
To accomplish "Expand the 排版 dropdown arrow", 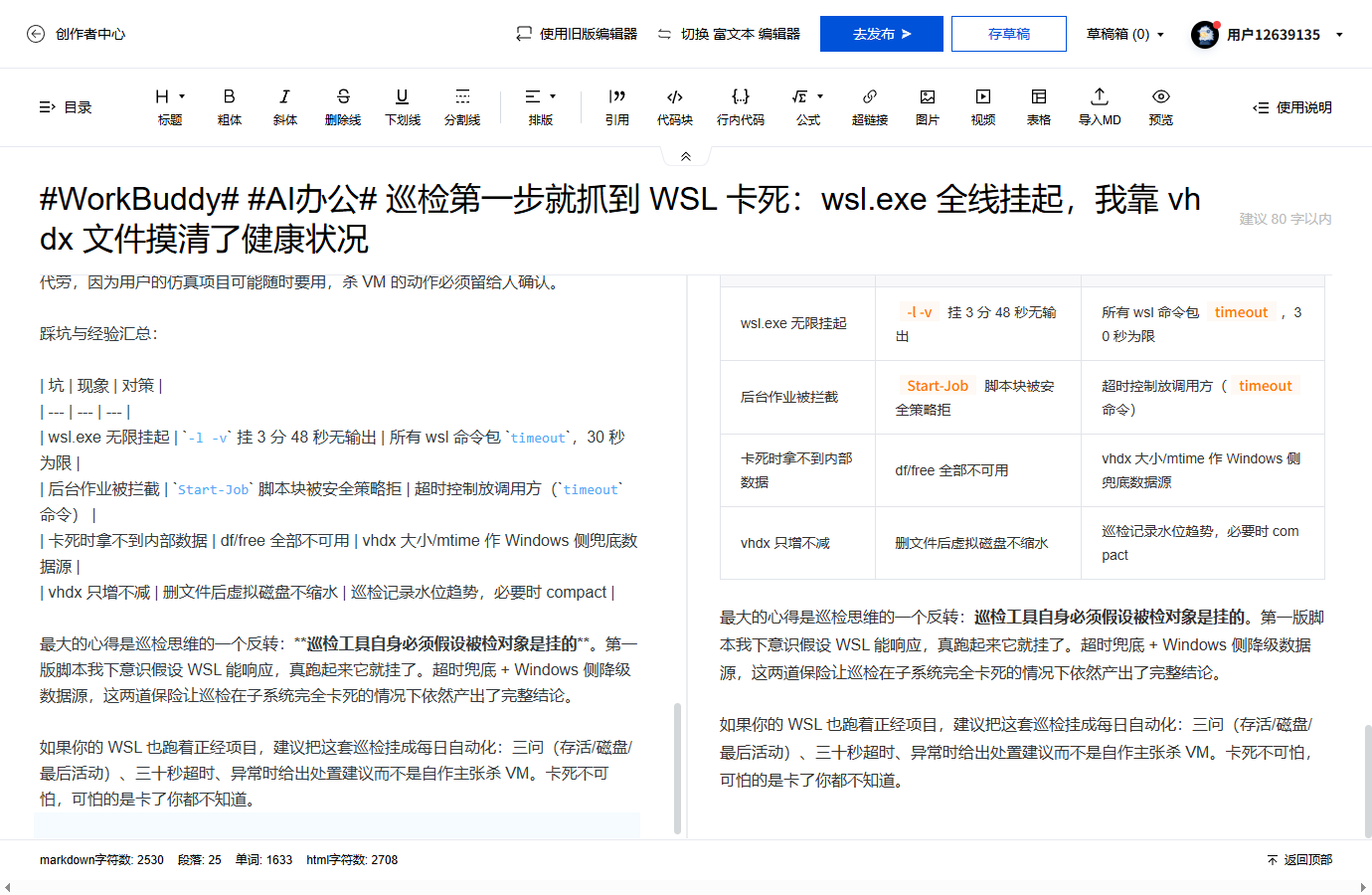I will coord(553,96).
